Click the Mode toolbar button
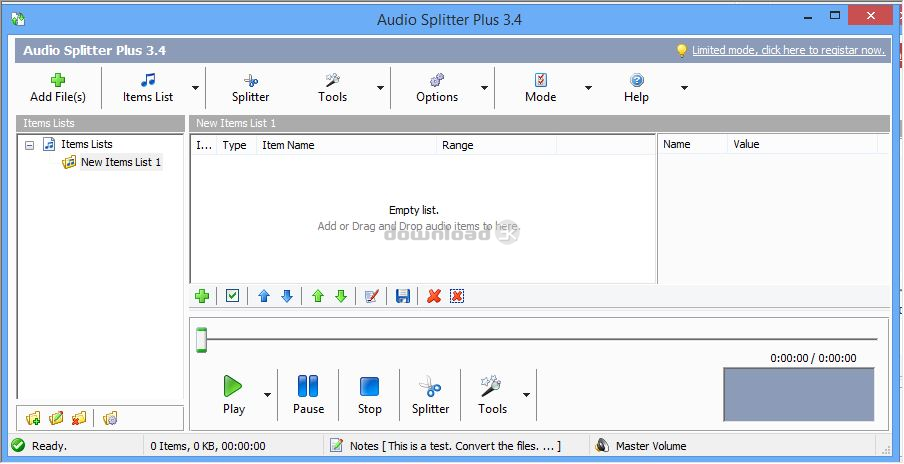Viewport: 904px width, 464px height. (x=540, y=88)
